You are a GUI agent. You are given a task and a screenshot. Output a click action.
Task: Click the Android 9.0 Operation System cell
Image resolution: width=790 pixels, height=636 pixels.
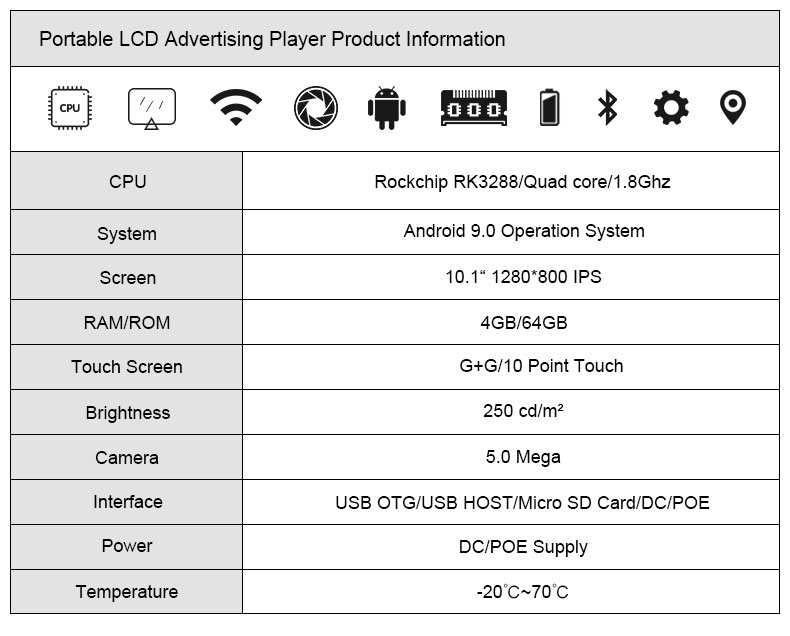pyautogui.click(x=511, y=232)
